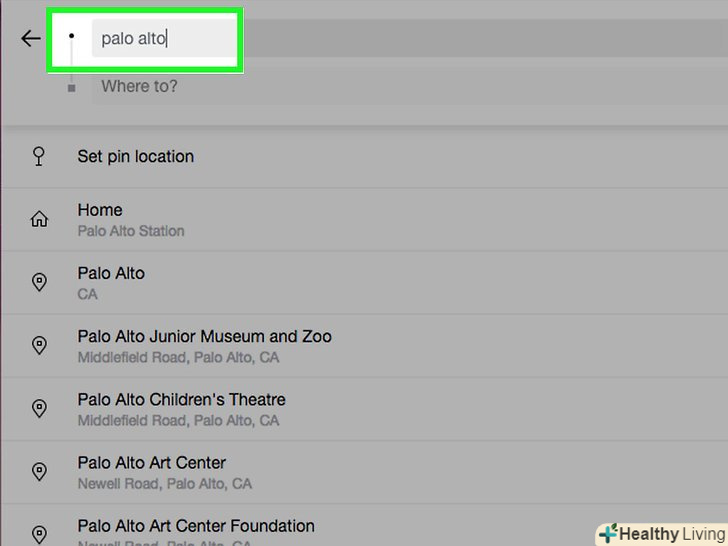Choose the Palo Alto Art Center result

(x=165, y=472)
